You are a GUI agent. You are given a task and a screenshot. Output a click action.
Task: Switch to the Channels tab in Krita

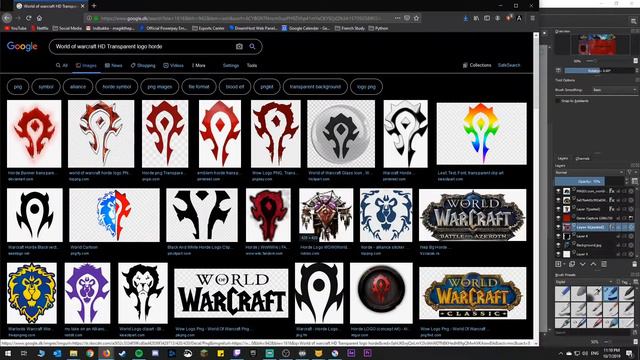582,158
